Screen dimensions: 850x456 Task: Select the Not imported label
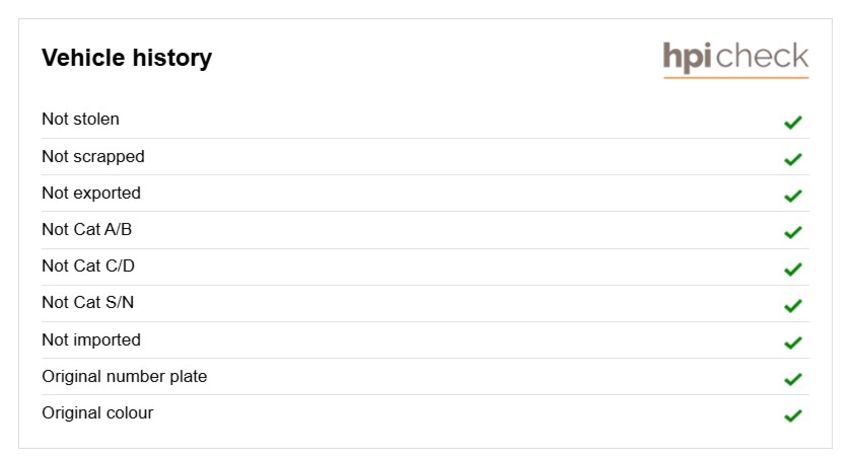click(x=91, y=340)
